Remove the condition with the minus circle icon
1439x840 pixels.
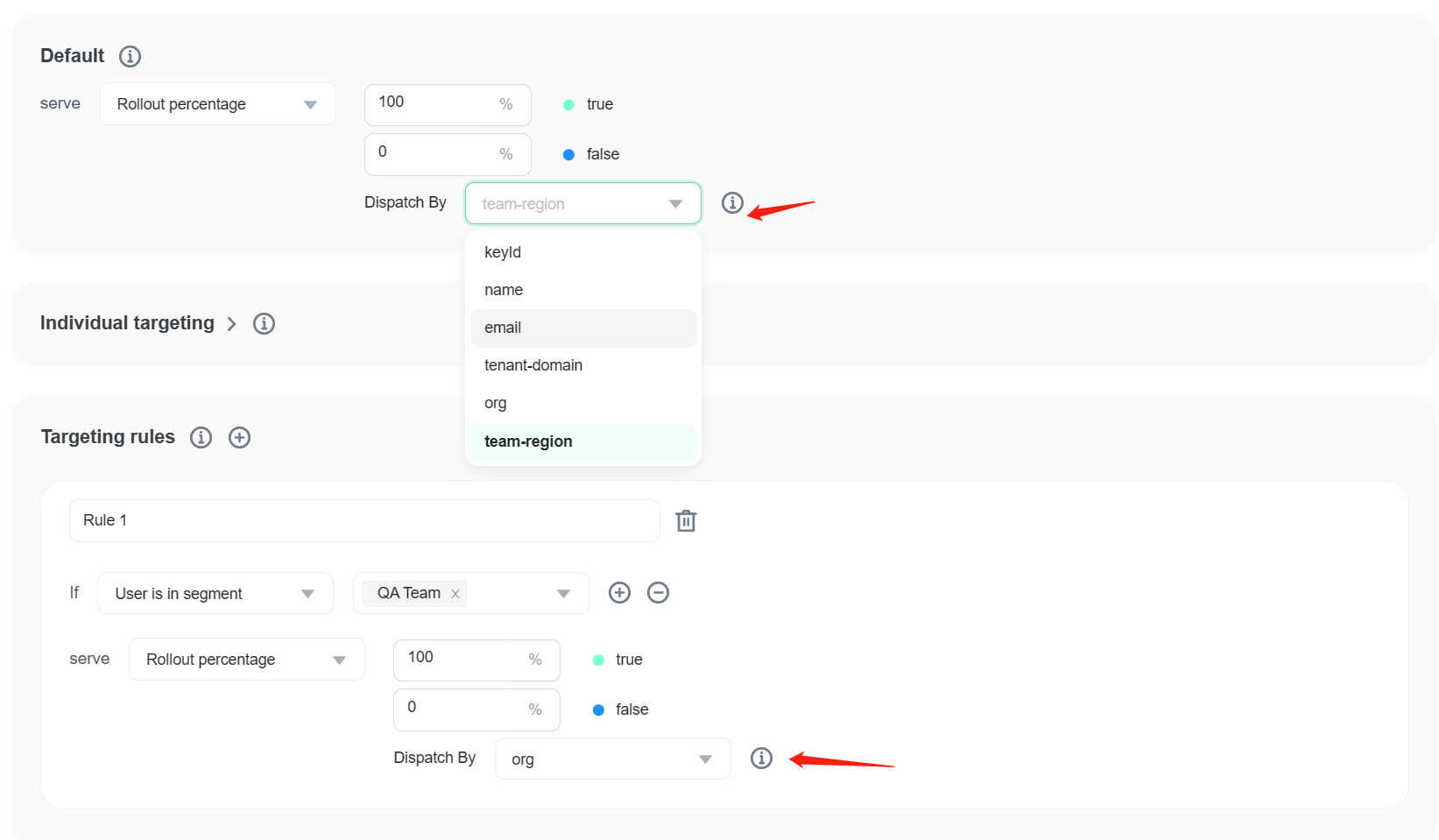658,593
